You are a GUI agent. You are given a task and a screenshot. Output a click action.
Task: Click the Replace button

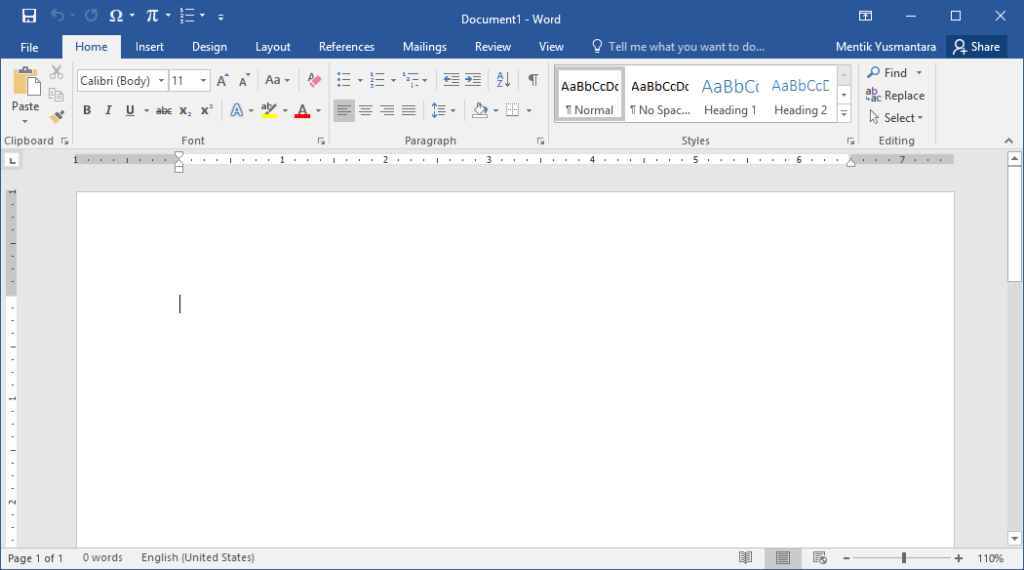(895, 96)
